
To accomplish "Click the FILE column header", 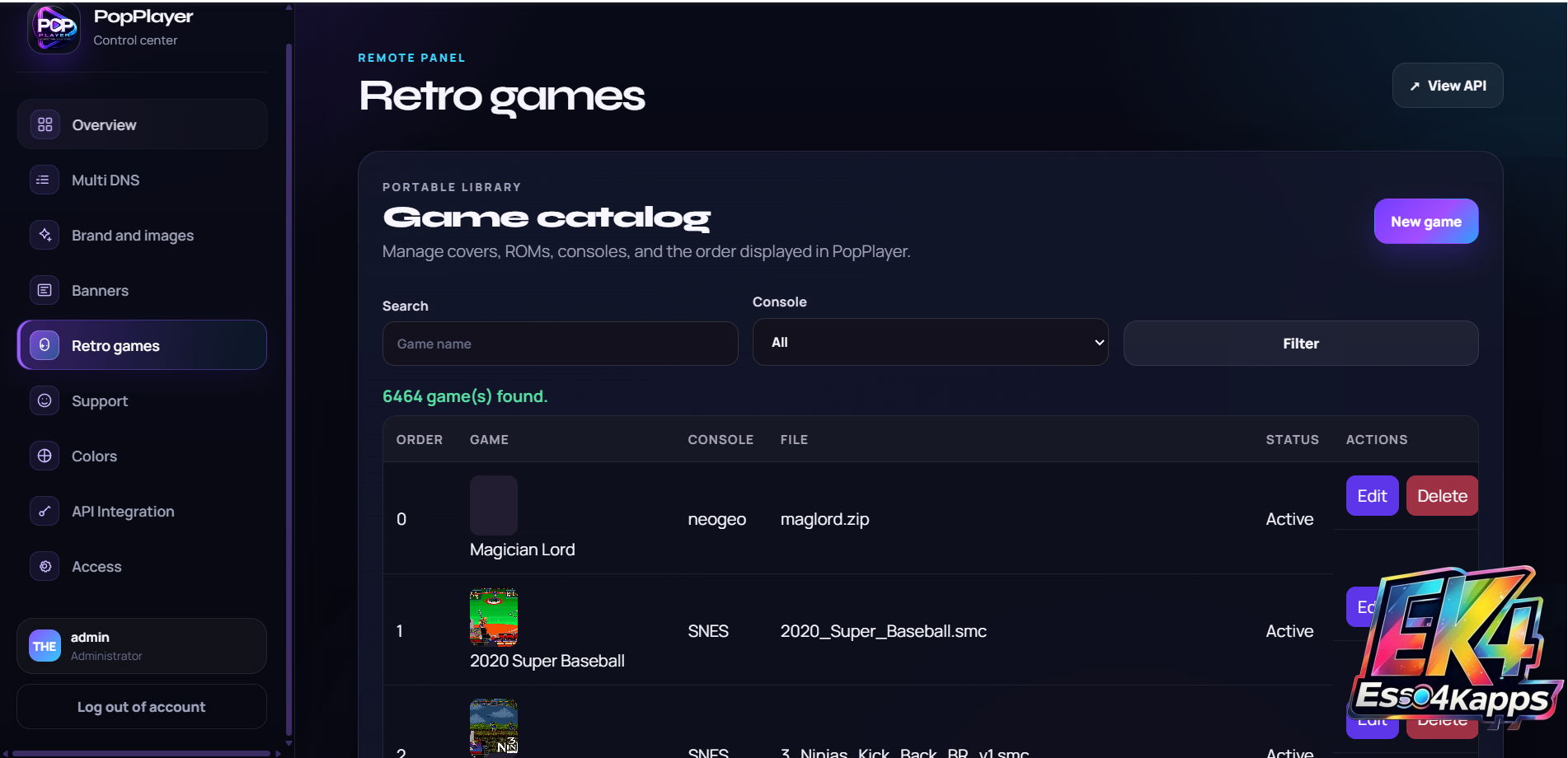I will coord(794,440).
